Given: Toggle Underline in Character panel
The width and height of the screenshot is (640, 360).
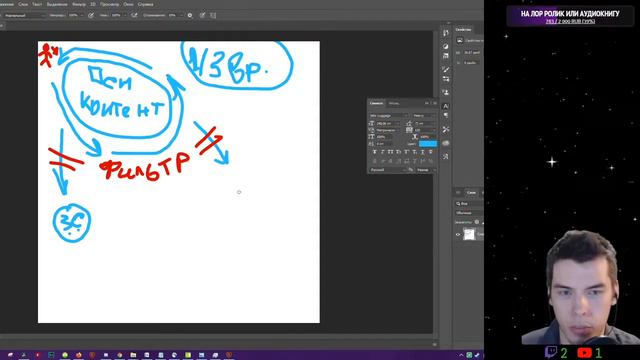Looking at the screenshot, I should click(x=422, y=152).
